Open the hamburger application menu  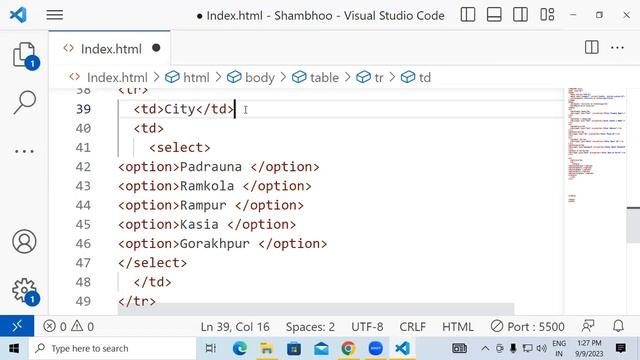tap(54, 15)
